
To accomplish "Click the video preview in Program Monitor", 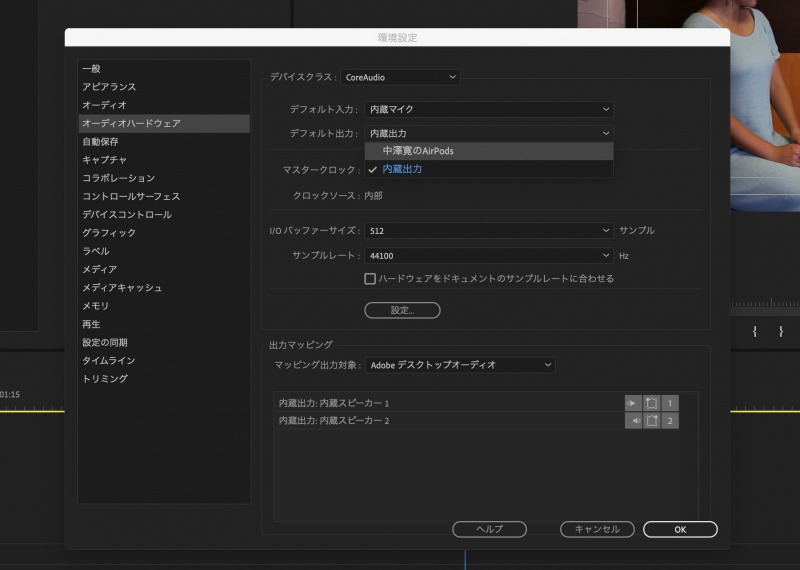I will pos(765,106).
